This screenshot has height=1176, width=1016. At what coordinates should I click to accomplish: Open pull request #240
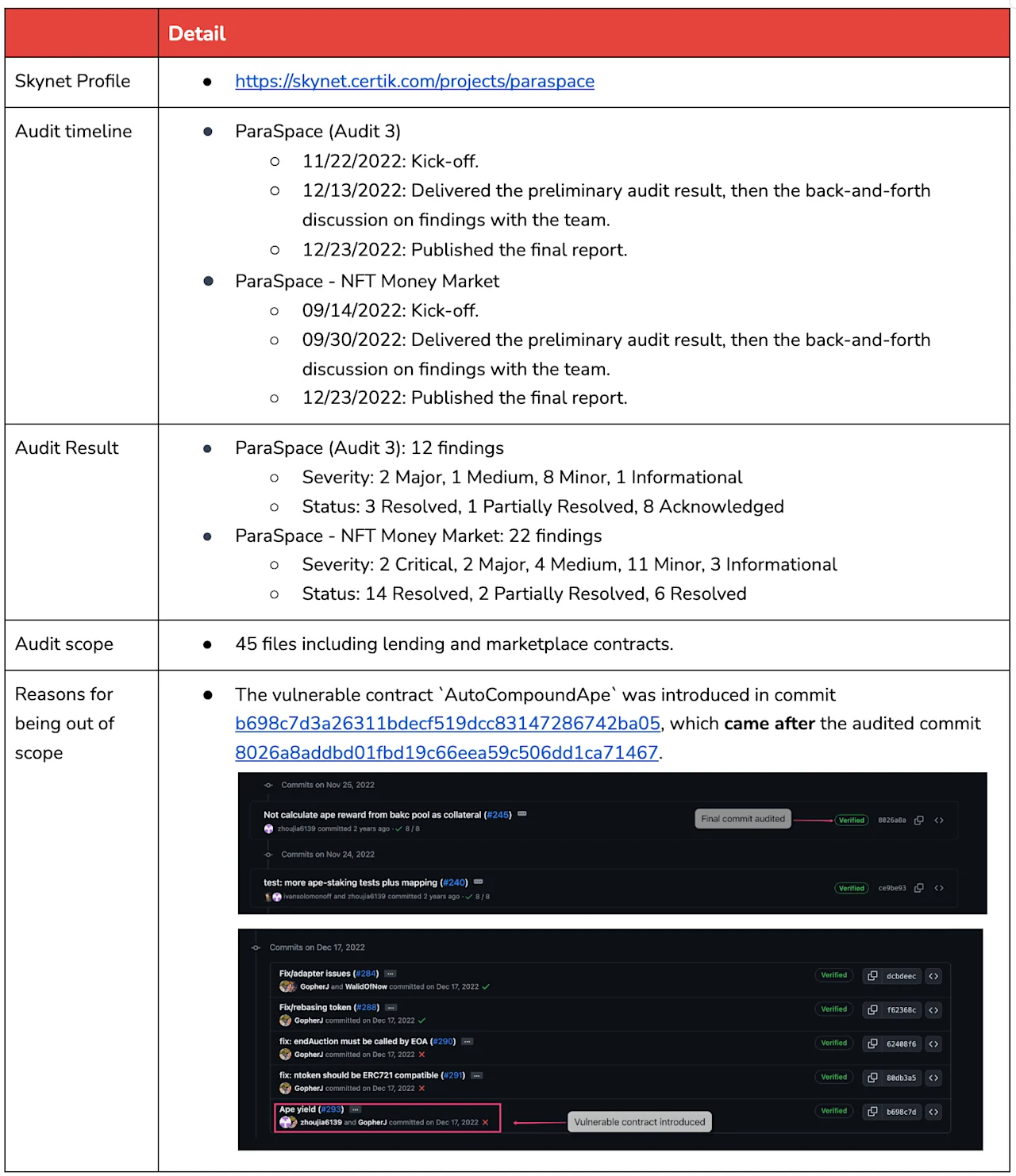click(x=455, y=882)
